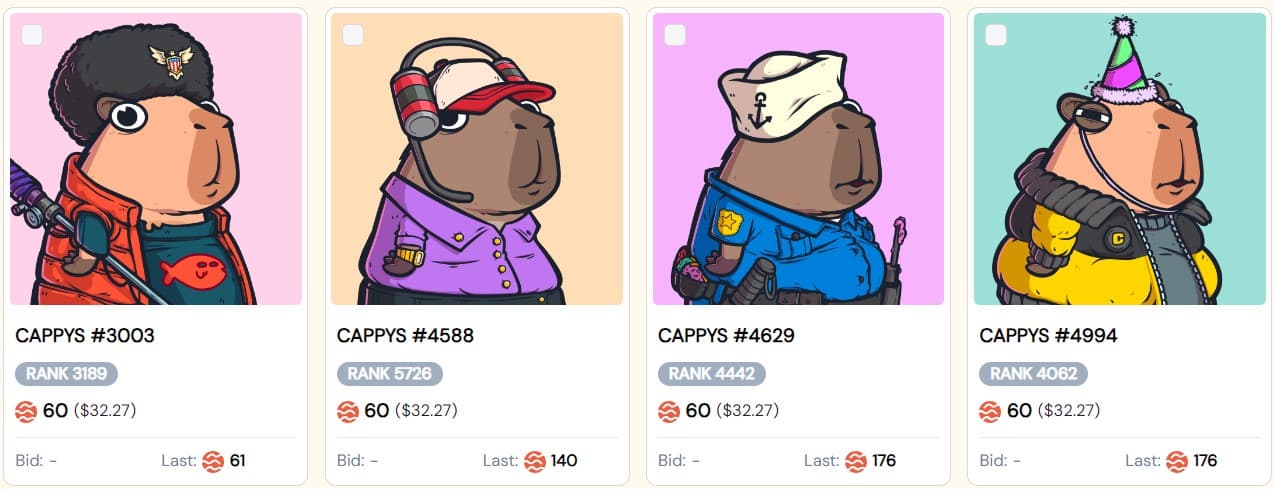Click the RANK 3189 badge
The width and height of the screenshot is (1273, 489).
pyautogui.click(x=67, y=374)
